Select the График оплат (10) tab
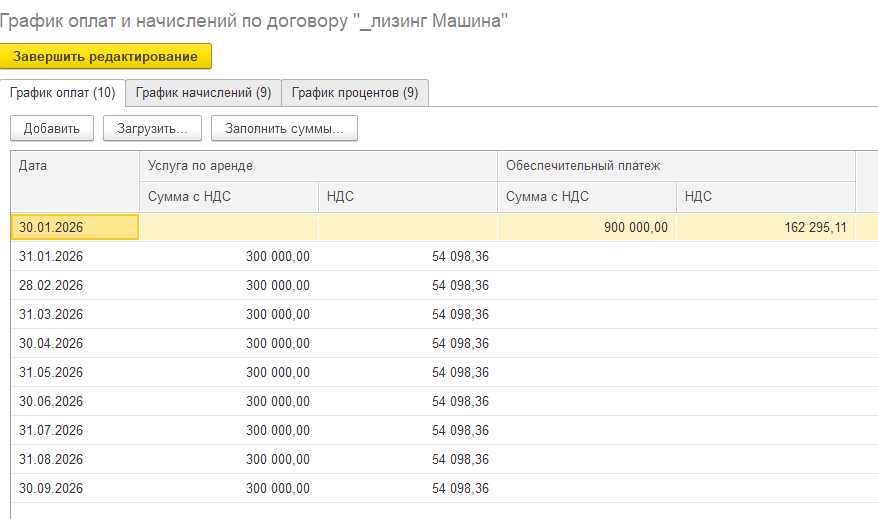This screenshot has height=519, width=878. pyautogui.click(x=63, y=92)
